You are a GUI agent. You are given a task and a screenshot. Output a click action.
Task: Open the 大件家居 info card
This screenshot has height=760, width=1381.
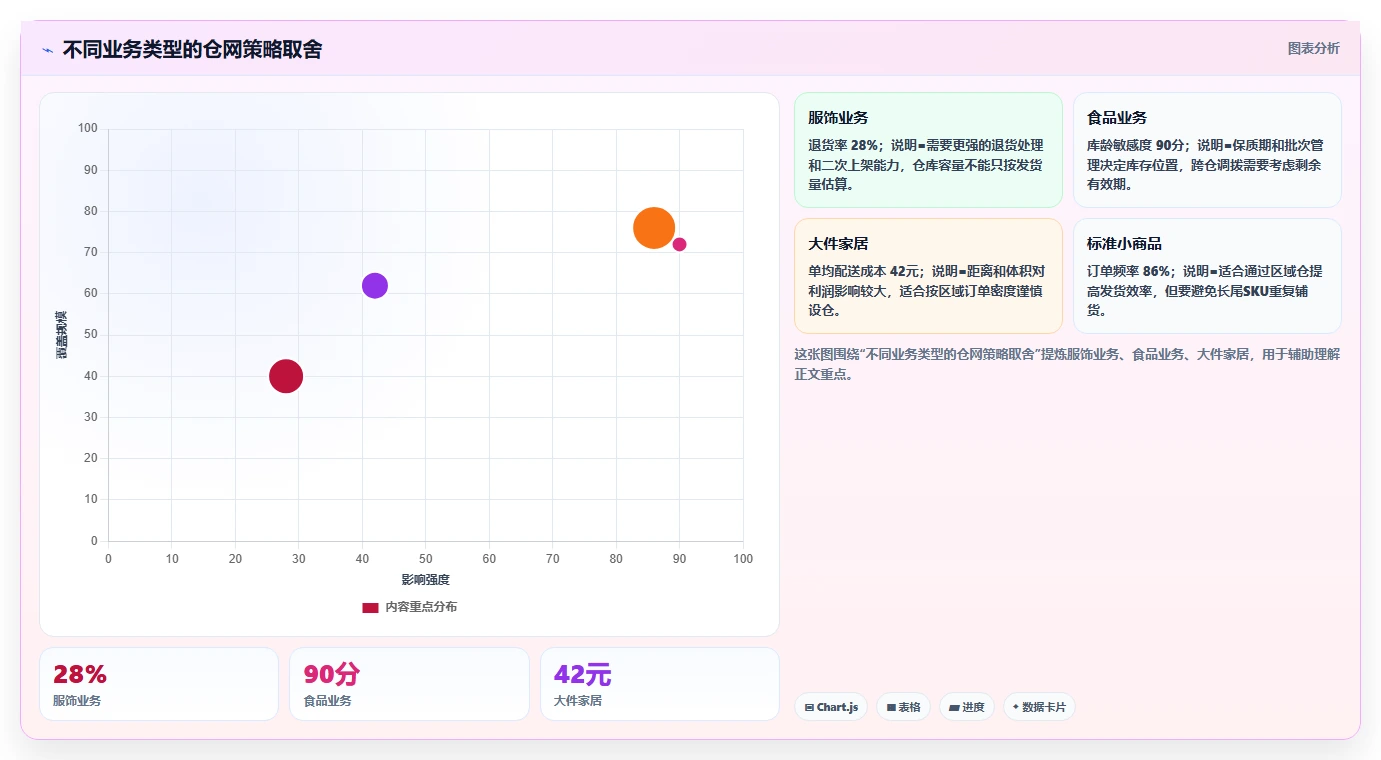(928, 276)
